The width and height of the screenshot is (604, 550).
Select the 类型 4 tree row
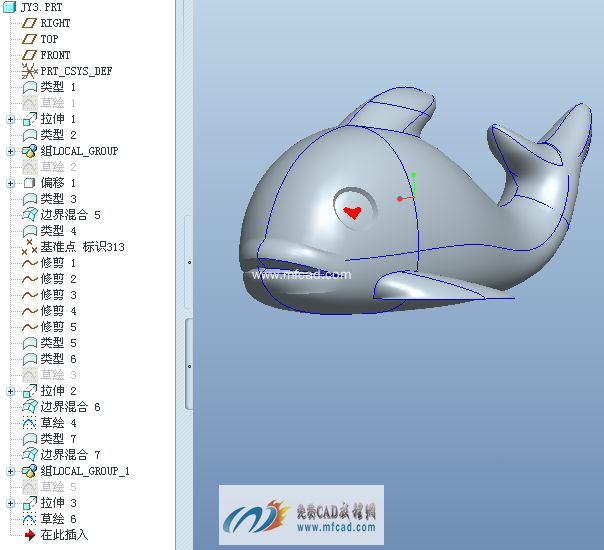pos(49,231)
